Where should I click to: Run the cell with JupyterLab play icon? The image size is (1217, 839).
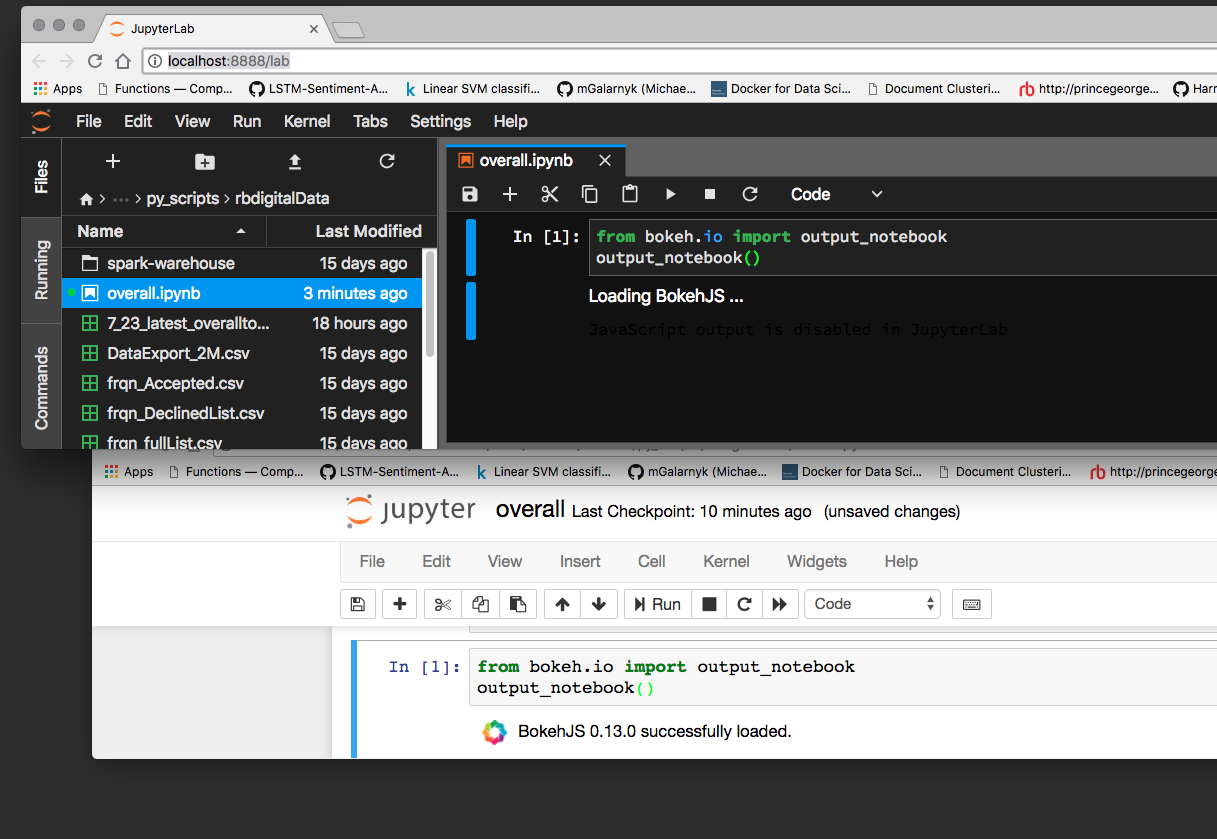pyautogui.click(x=670, y=194)
